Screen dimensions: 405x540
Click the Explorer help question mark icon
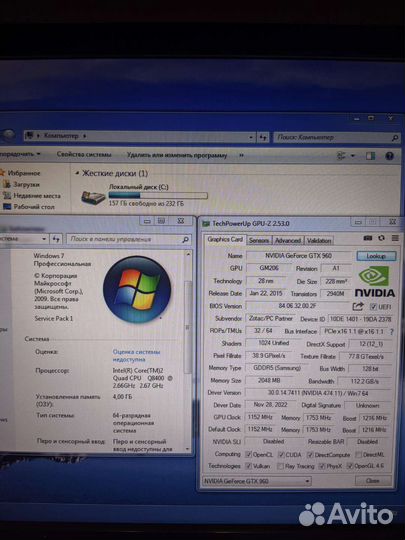(x=390, y=156)
